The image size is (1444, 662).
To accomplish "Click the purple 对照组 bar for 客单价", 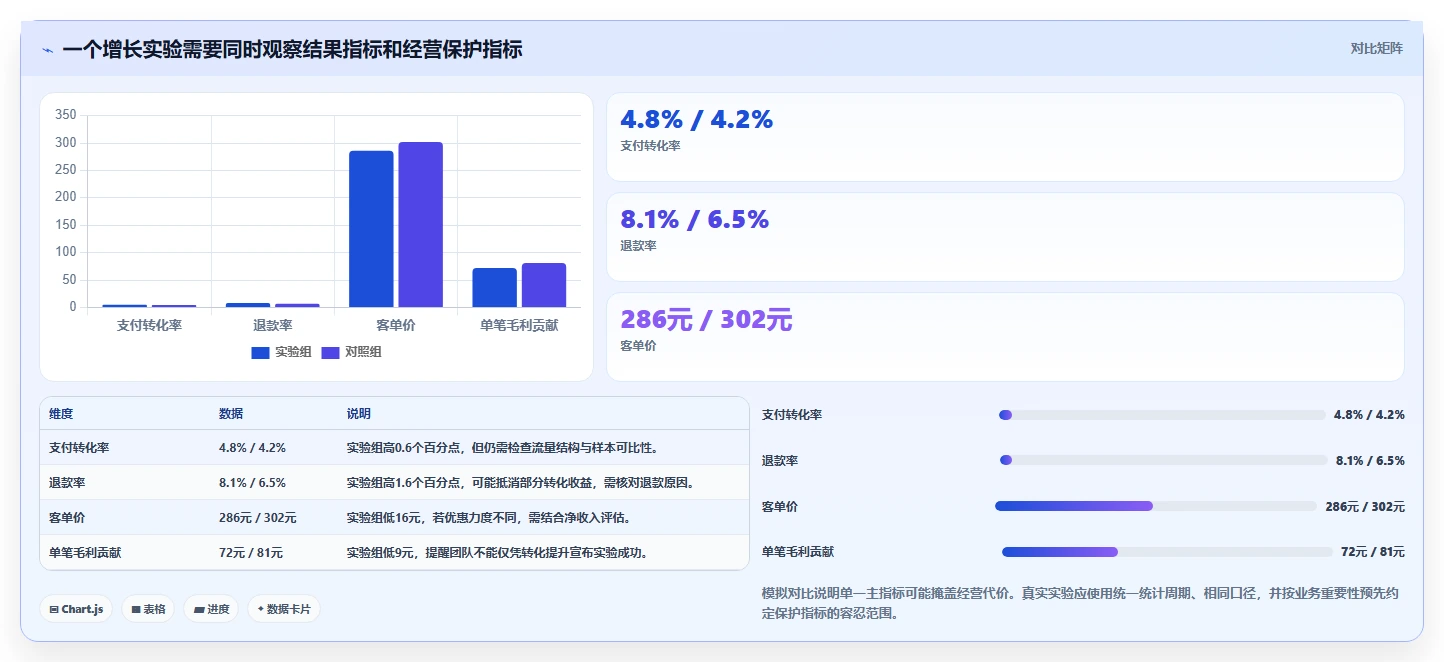I will (420, 224).
